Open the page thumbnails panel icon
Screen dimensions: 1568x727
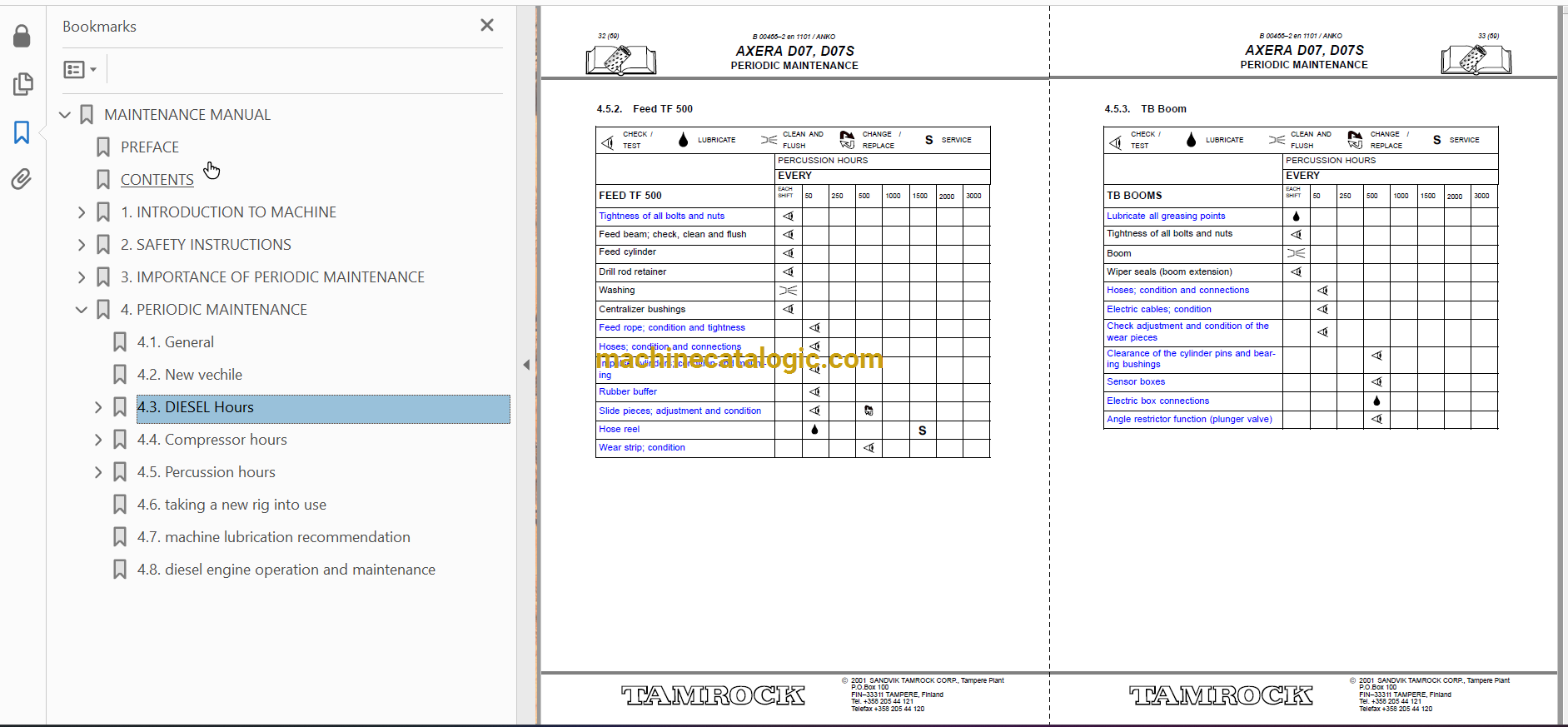(x=22, y=83)
